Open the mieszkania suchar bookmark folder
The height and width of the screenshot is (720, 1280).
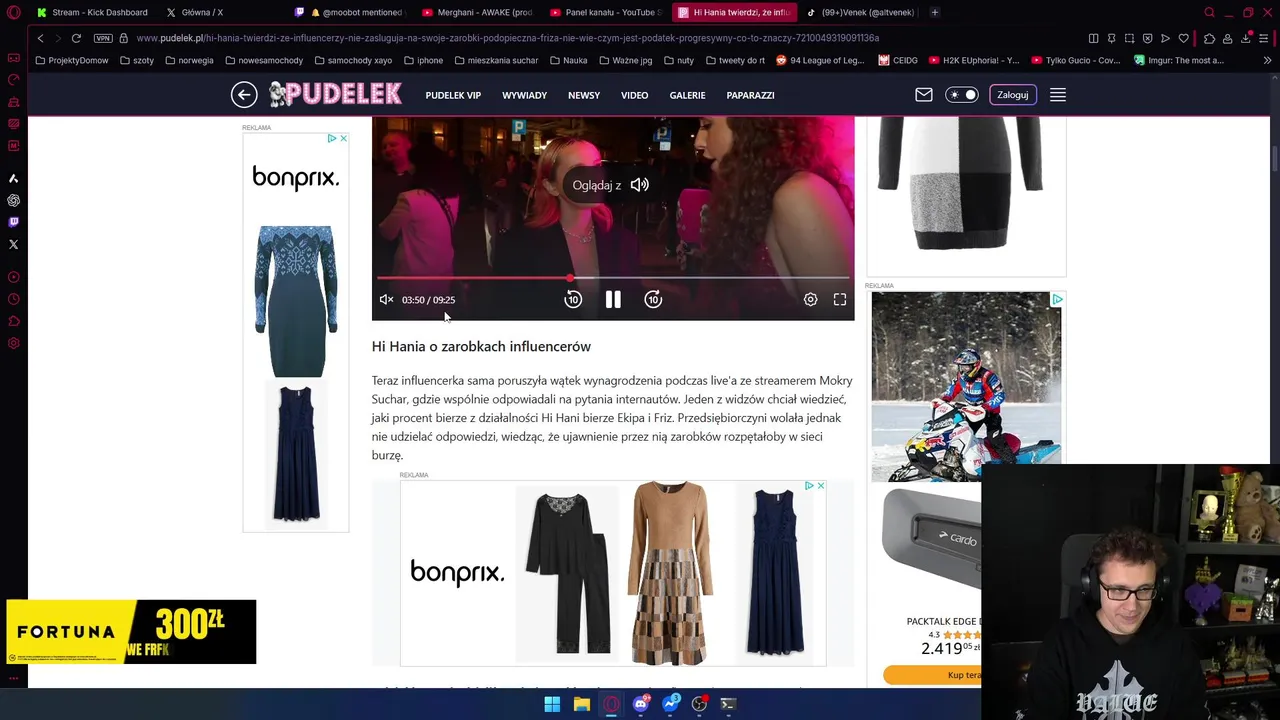[496, 60]
